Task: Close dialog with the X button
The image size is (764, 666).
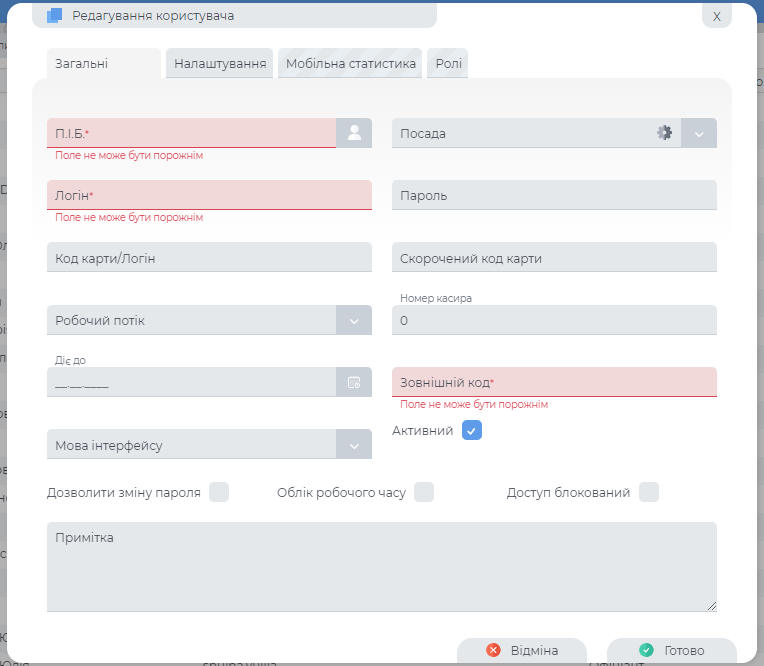Action: tap(716, 16)
